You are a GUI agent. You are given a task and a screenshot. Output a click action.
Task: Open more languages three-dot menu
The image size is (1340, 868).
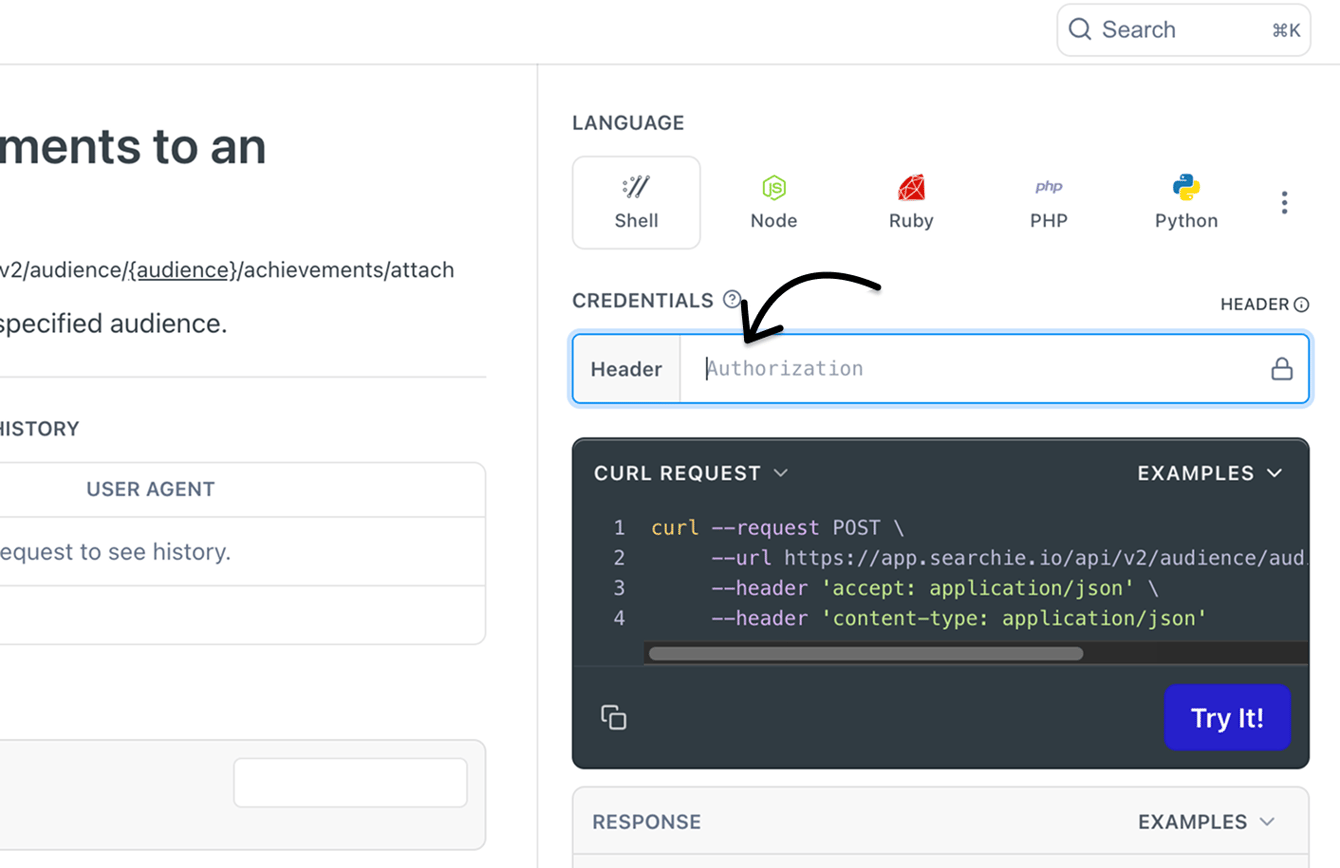(x=1284, y=203)
